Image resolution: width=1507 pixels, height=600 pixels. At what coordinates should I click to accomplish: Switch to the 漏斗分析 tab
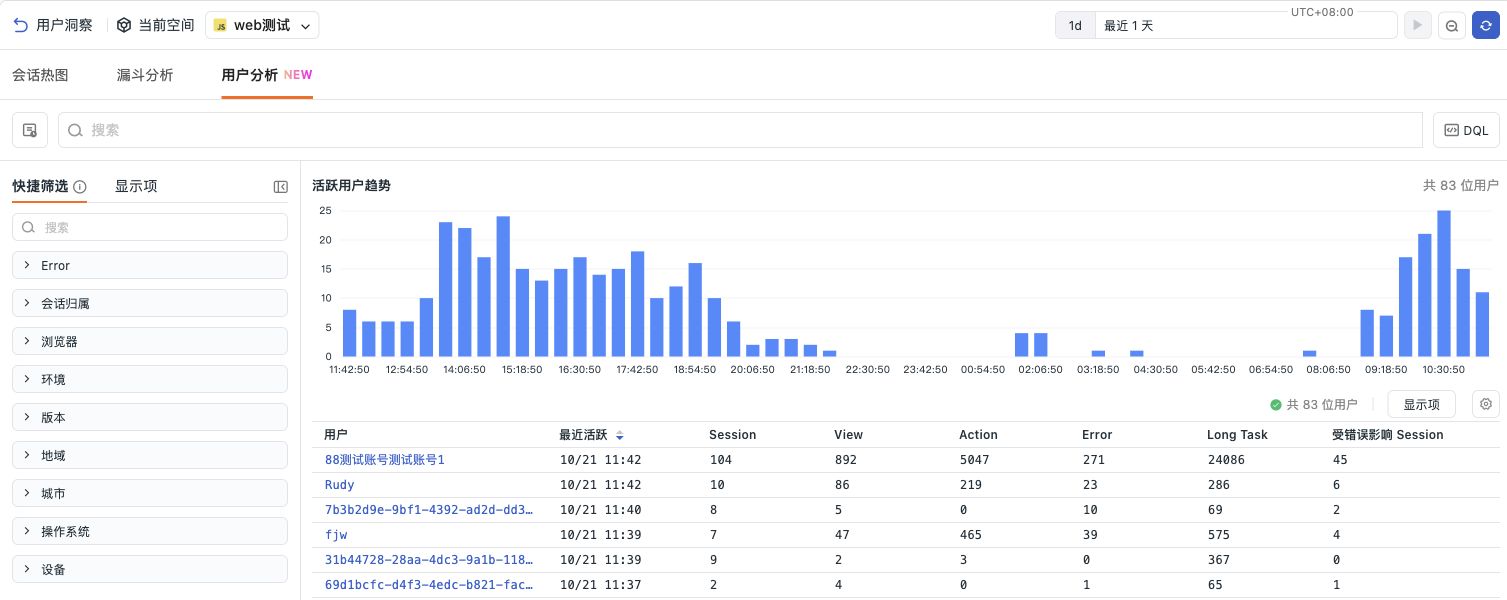click(x=145, y=75)
